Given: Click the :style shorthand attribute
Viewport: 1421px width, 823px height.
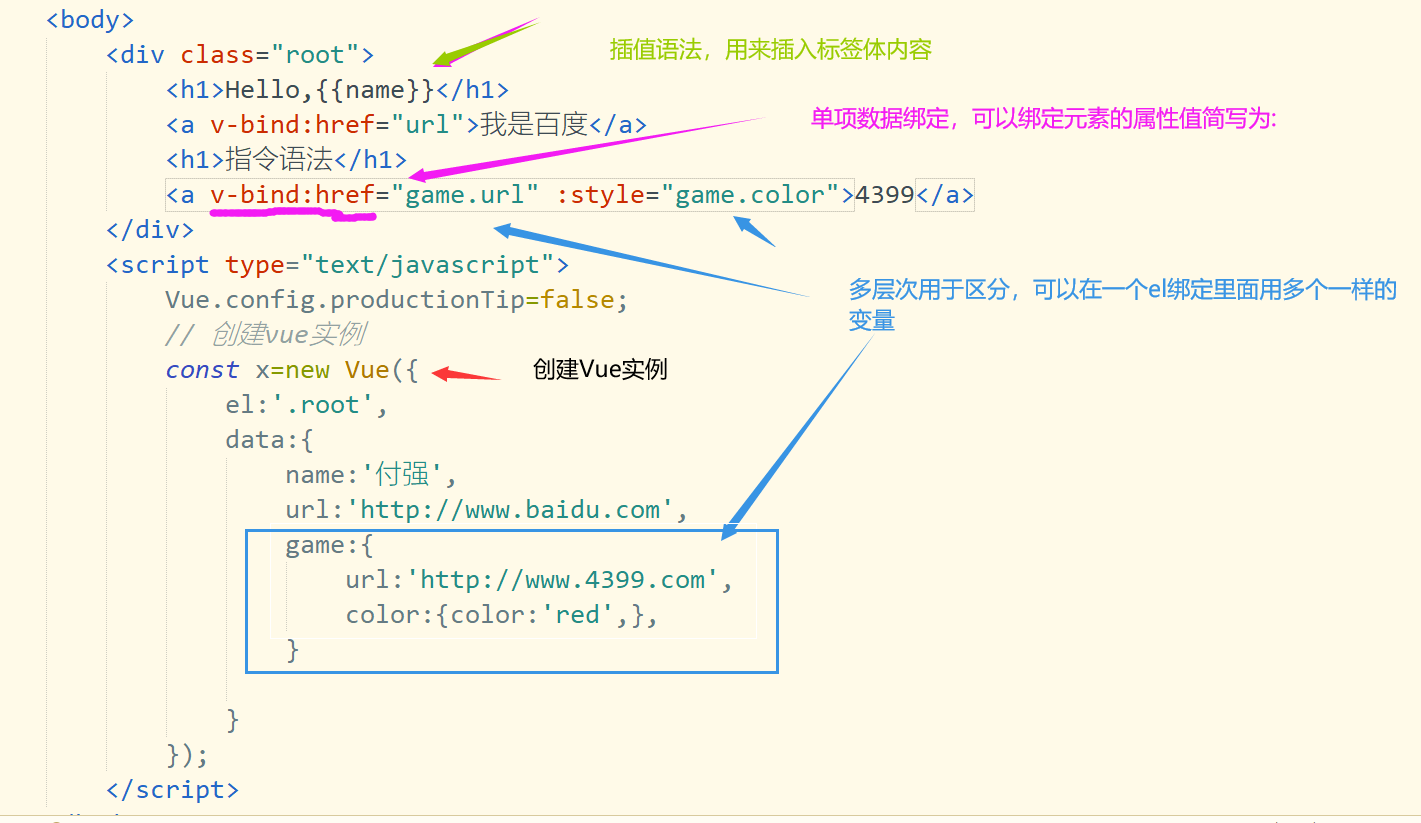Looking at the screenshot, I should click(600, 194).
